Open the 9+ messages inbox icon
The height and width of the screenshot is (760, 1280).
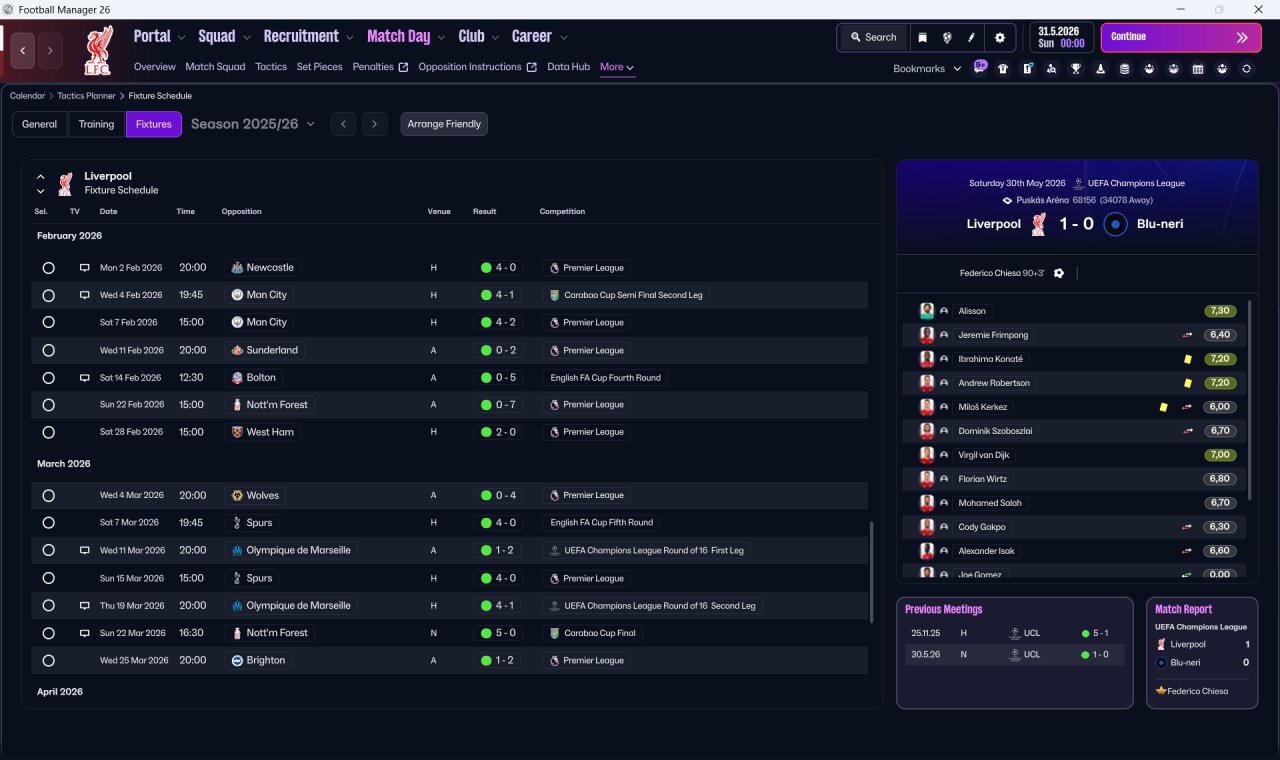(980, 68)
